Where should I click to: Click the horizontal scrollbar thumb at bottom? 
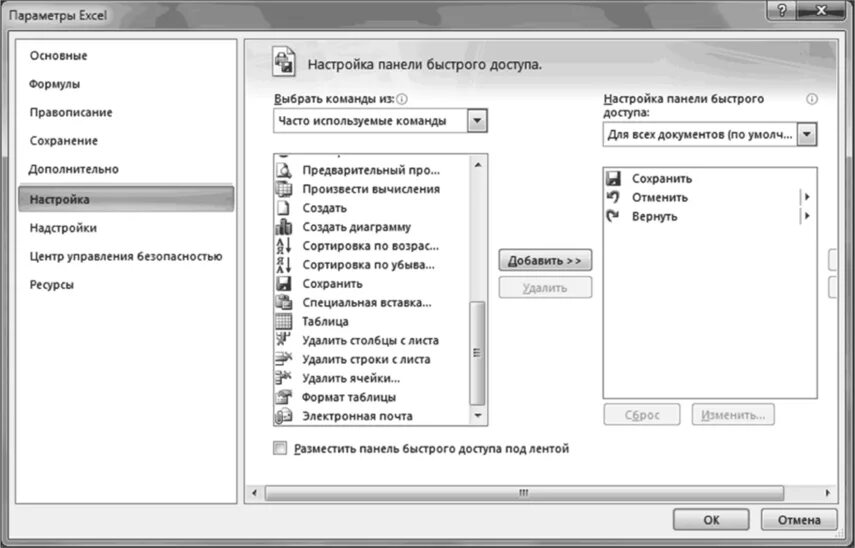point(524,493)
